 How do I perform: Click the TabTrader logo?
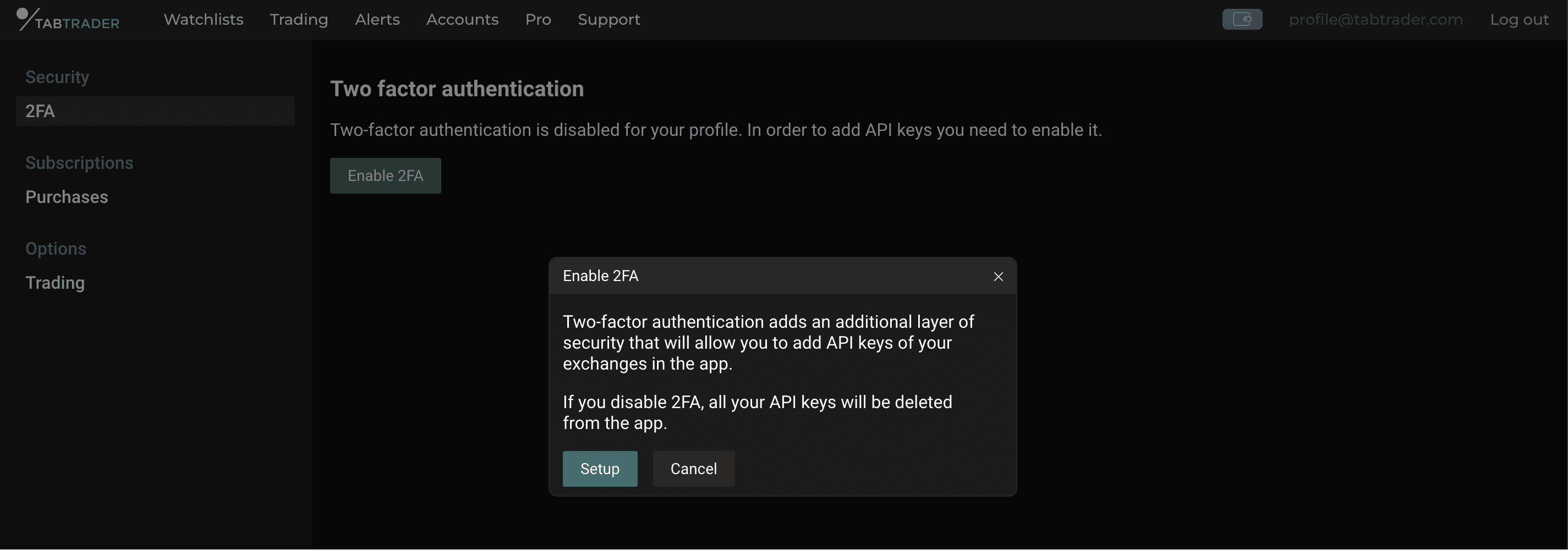pos(68,19)
